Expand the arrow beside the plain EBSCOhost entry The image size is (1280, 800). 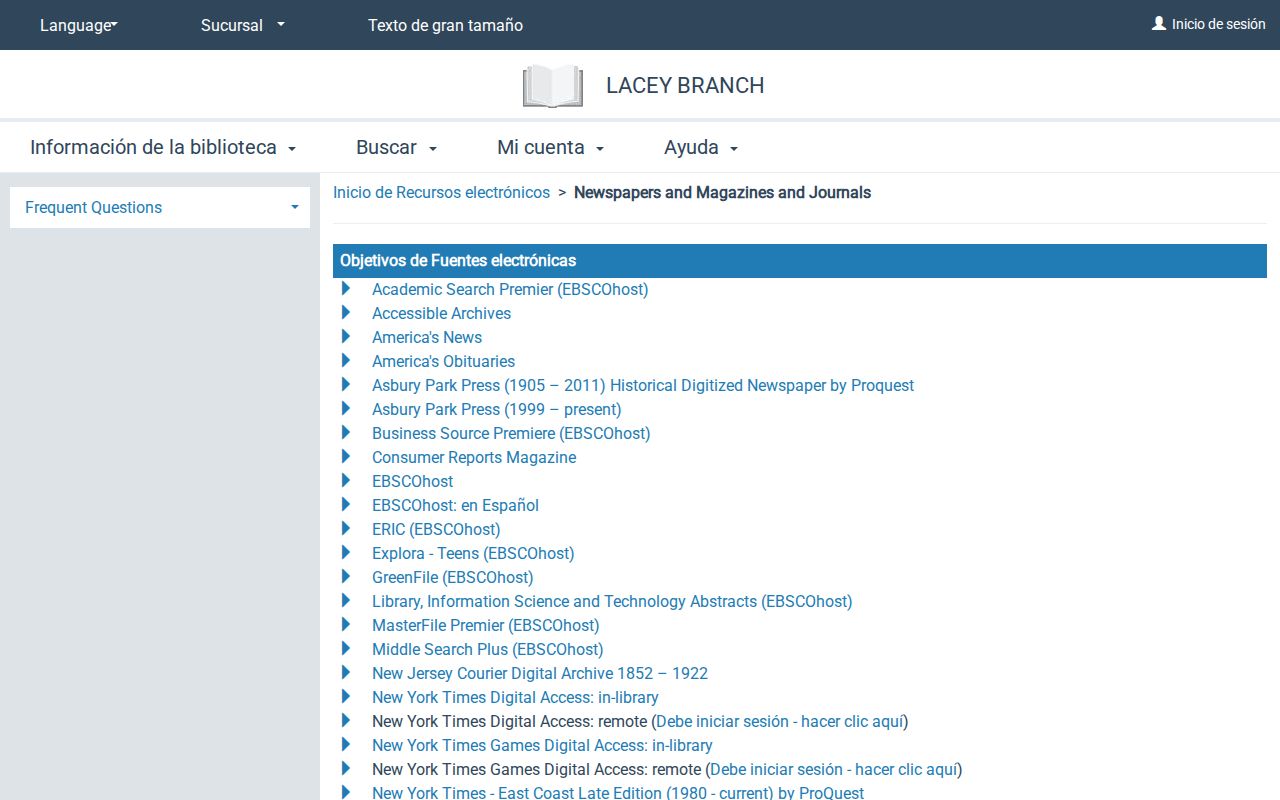point(346,481)
